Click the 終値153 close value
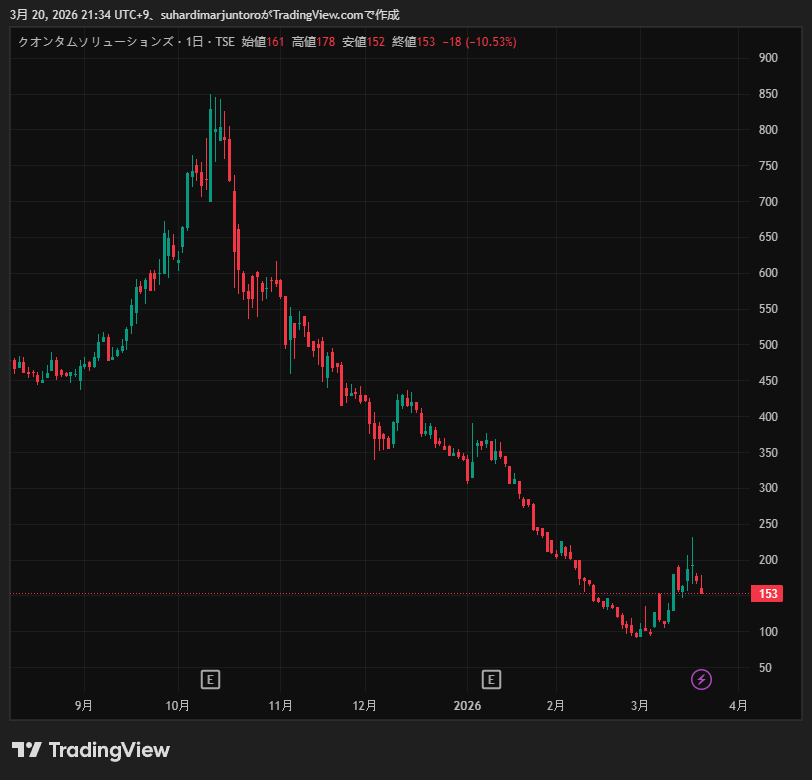The height and width of the screenshot is (780, 812). point(413,42)
